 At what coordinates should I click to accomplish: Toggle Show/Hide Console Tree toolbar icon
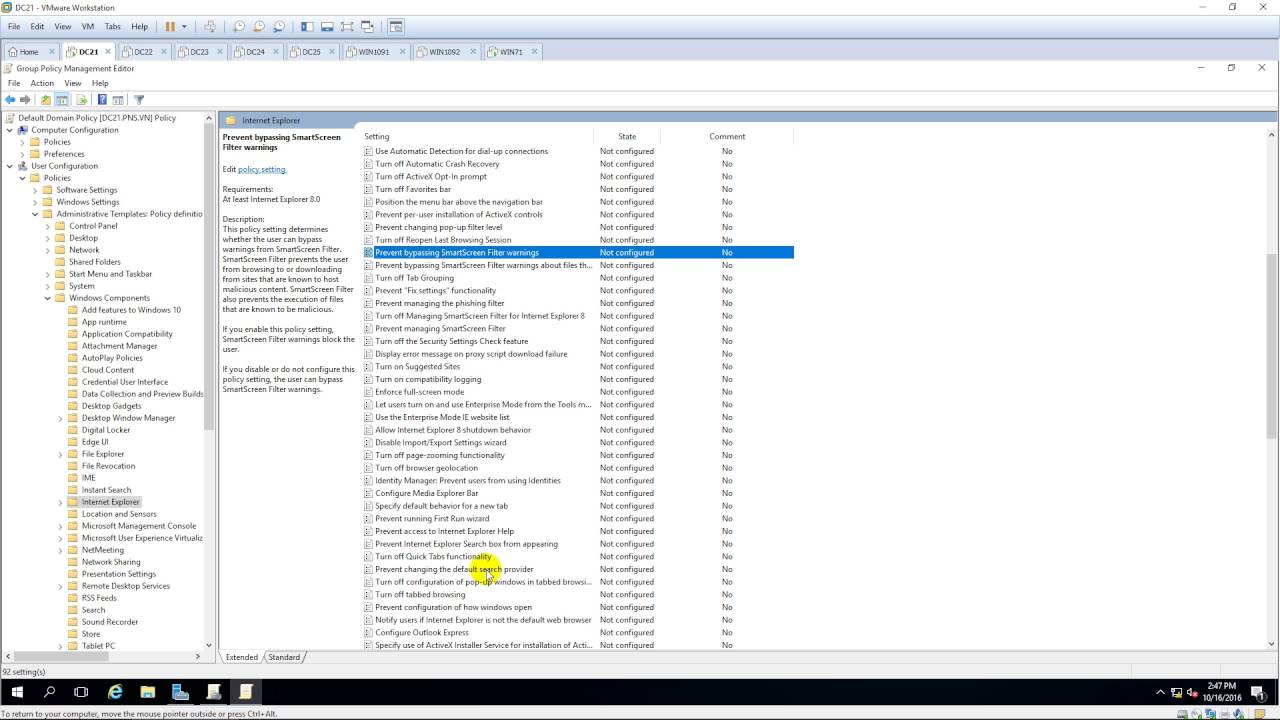coord(62,100)
